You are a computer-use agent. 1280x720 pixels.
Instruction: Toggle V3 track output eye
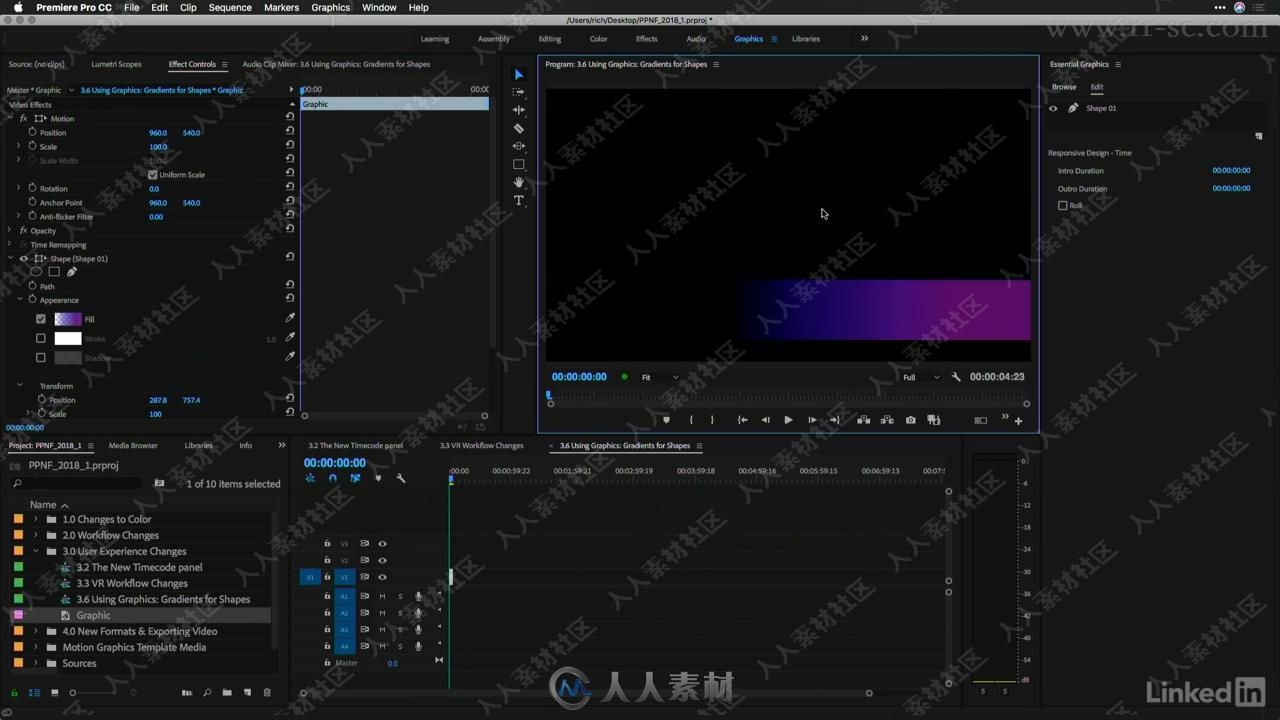pos(382,544)
